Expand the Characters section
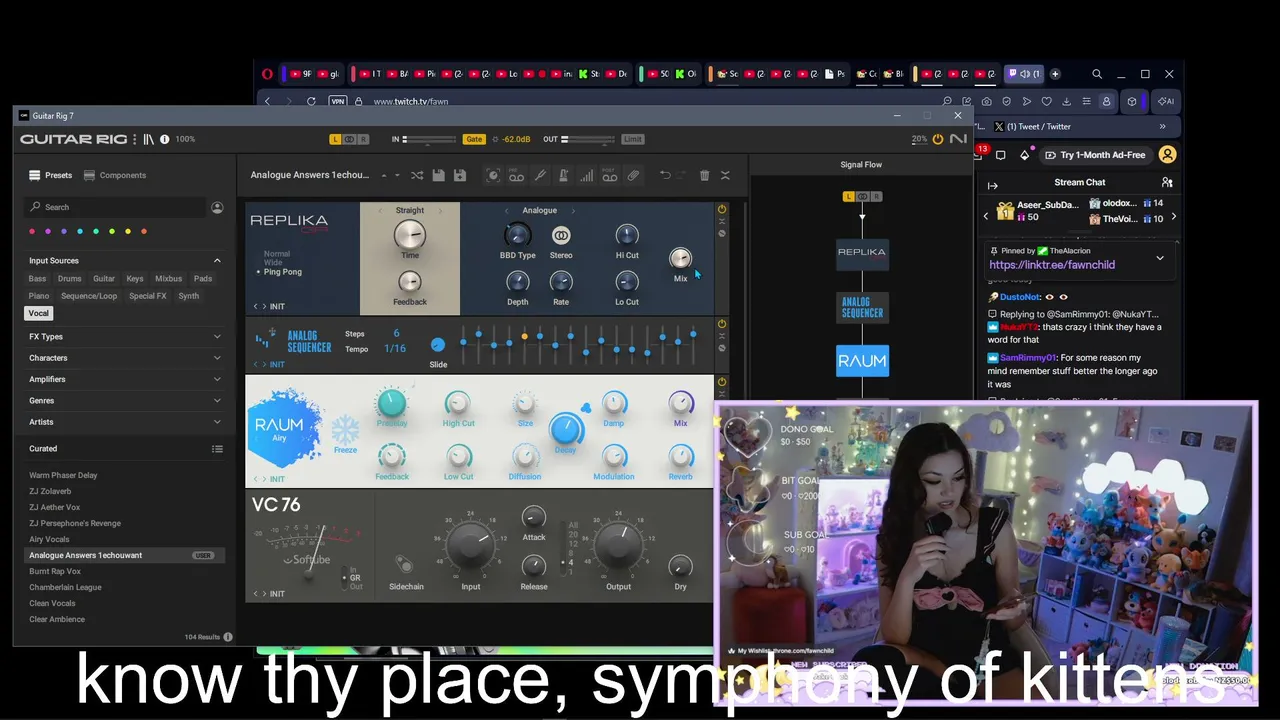Screen dimensions: 1280x720 point(217,358)
